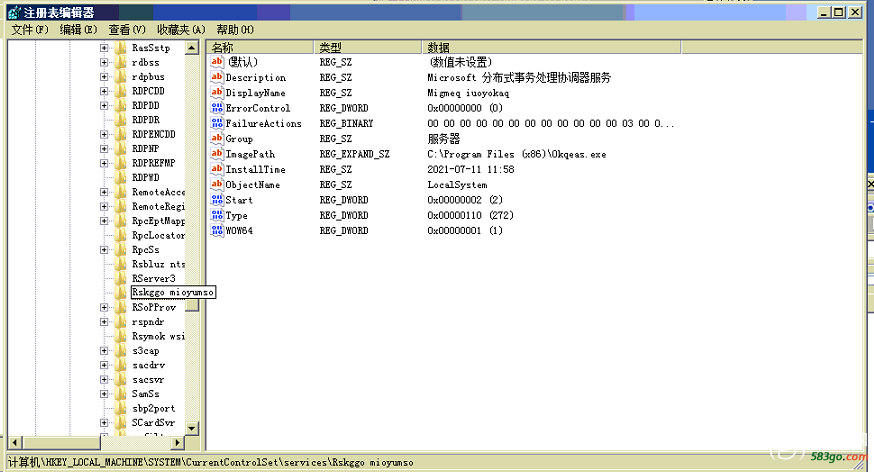The image size is (874, 472).
Task: Select the sacsvr key in tree
Action: tap(148, 379)
